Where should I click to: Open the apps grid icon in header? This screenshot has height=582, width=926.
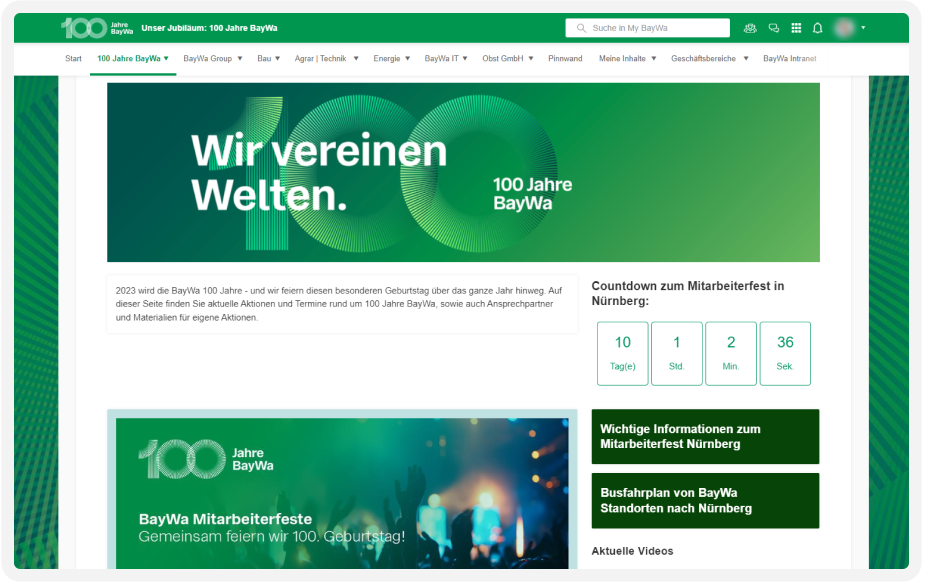[x=796, y=28]
